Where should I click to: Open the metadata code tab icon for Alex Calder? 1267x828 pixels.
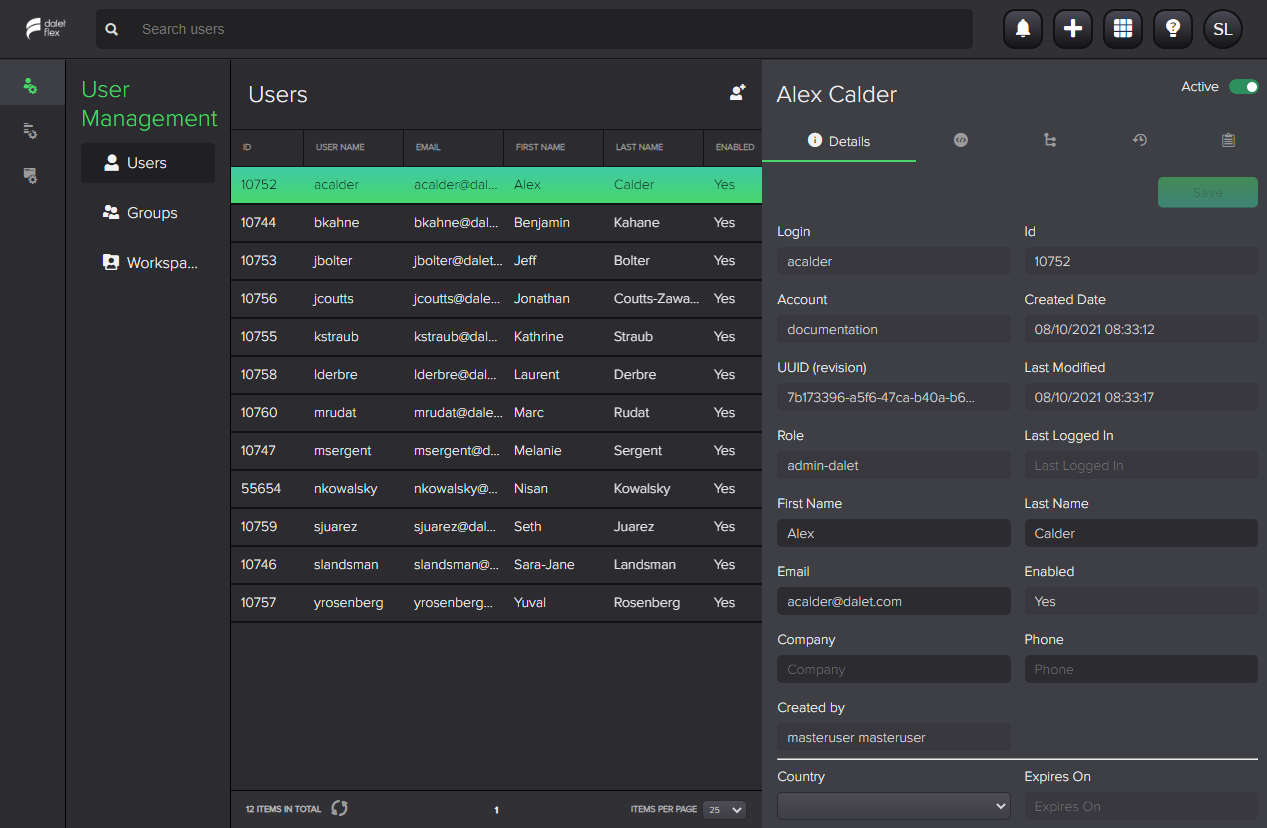coord(961,140)
